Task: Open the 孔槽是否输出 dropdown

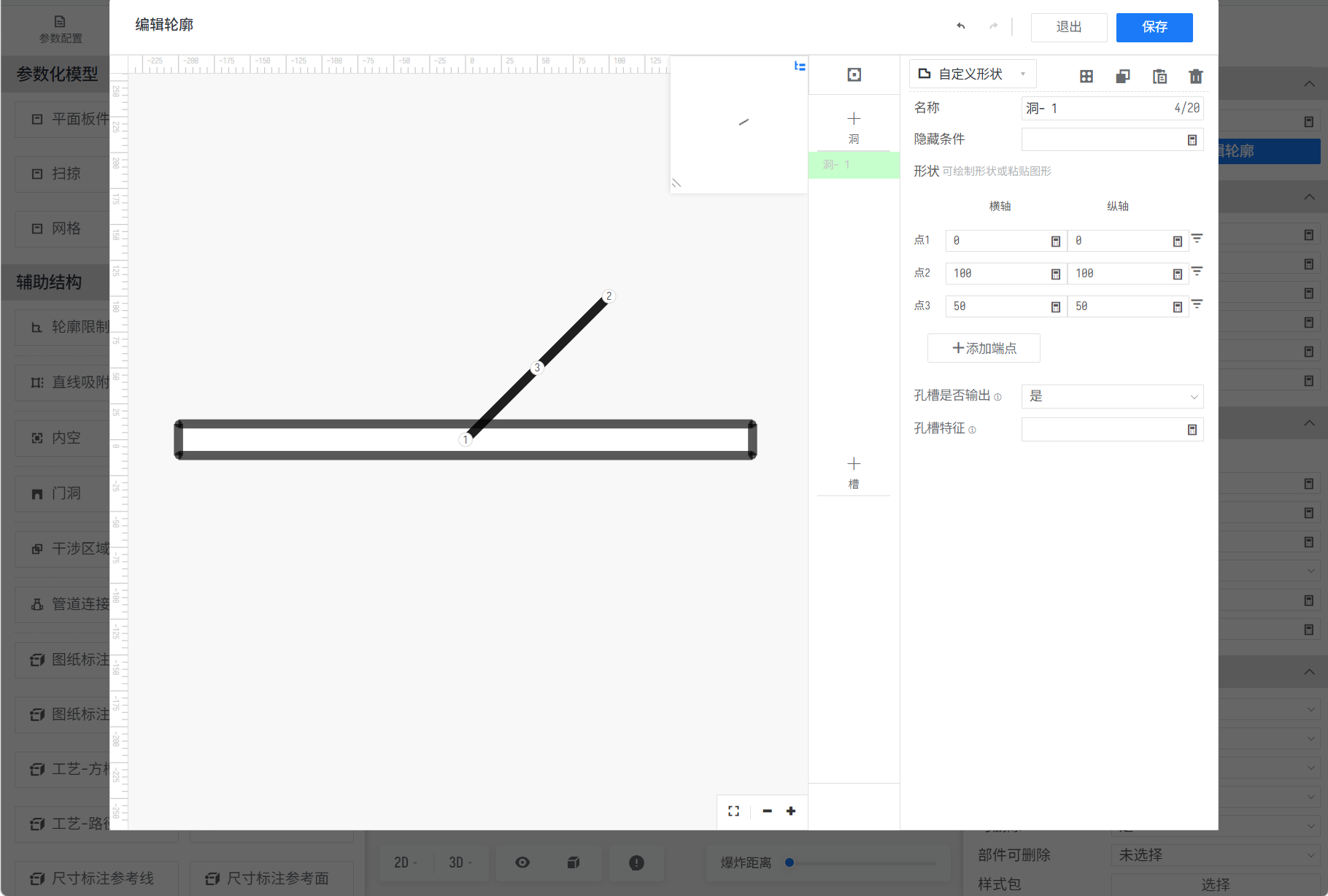Action: tap(1112, 396)
